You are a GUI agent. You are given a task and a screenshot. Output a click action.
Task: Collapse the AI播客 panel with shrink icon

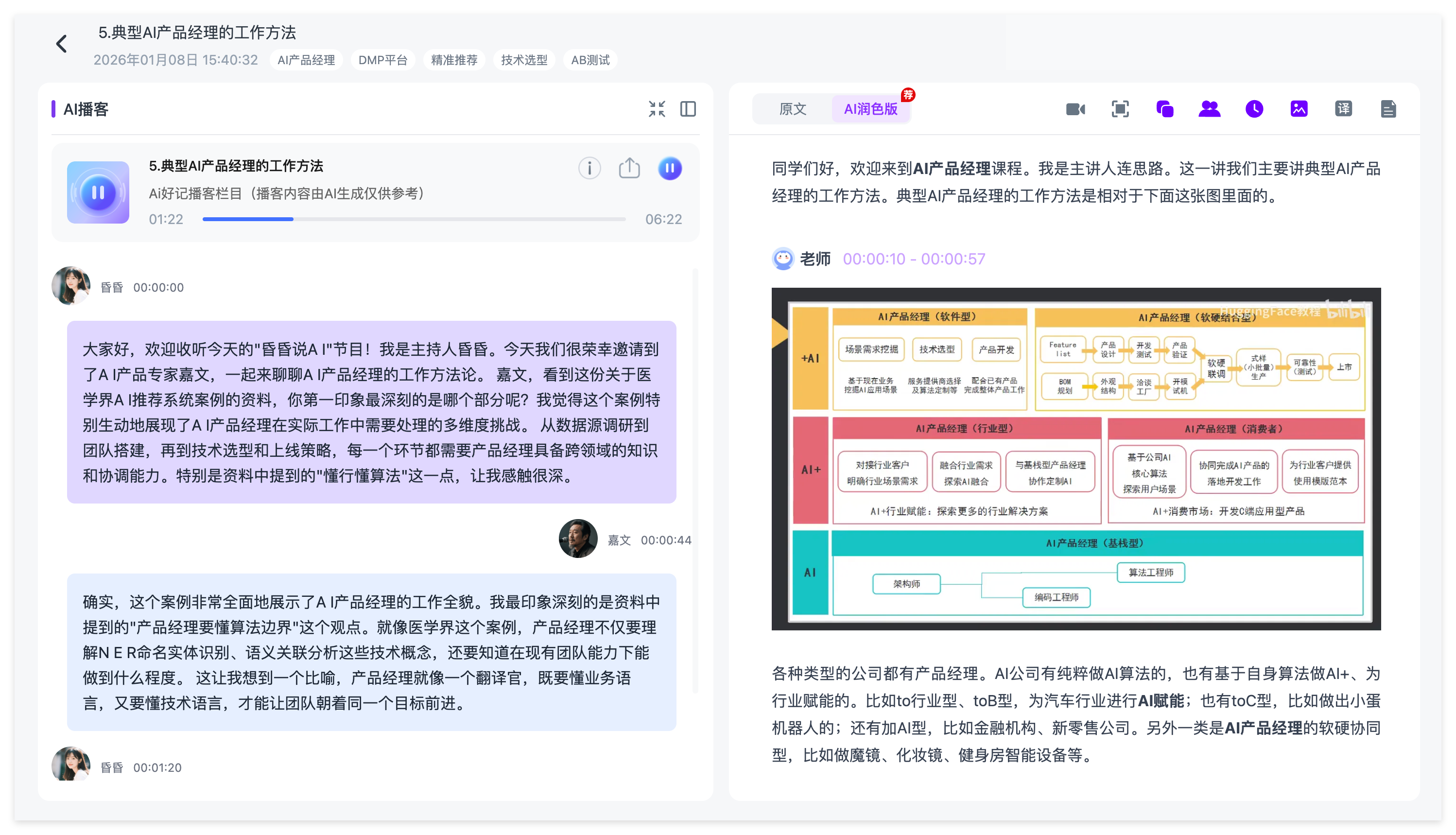pyautogui.click(x=657, y=109)
